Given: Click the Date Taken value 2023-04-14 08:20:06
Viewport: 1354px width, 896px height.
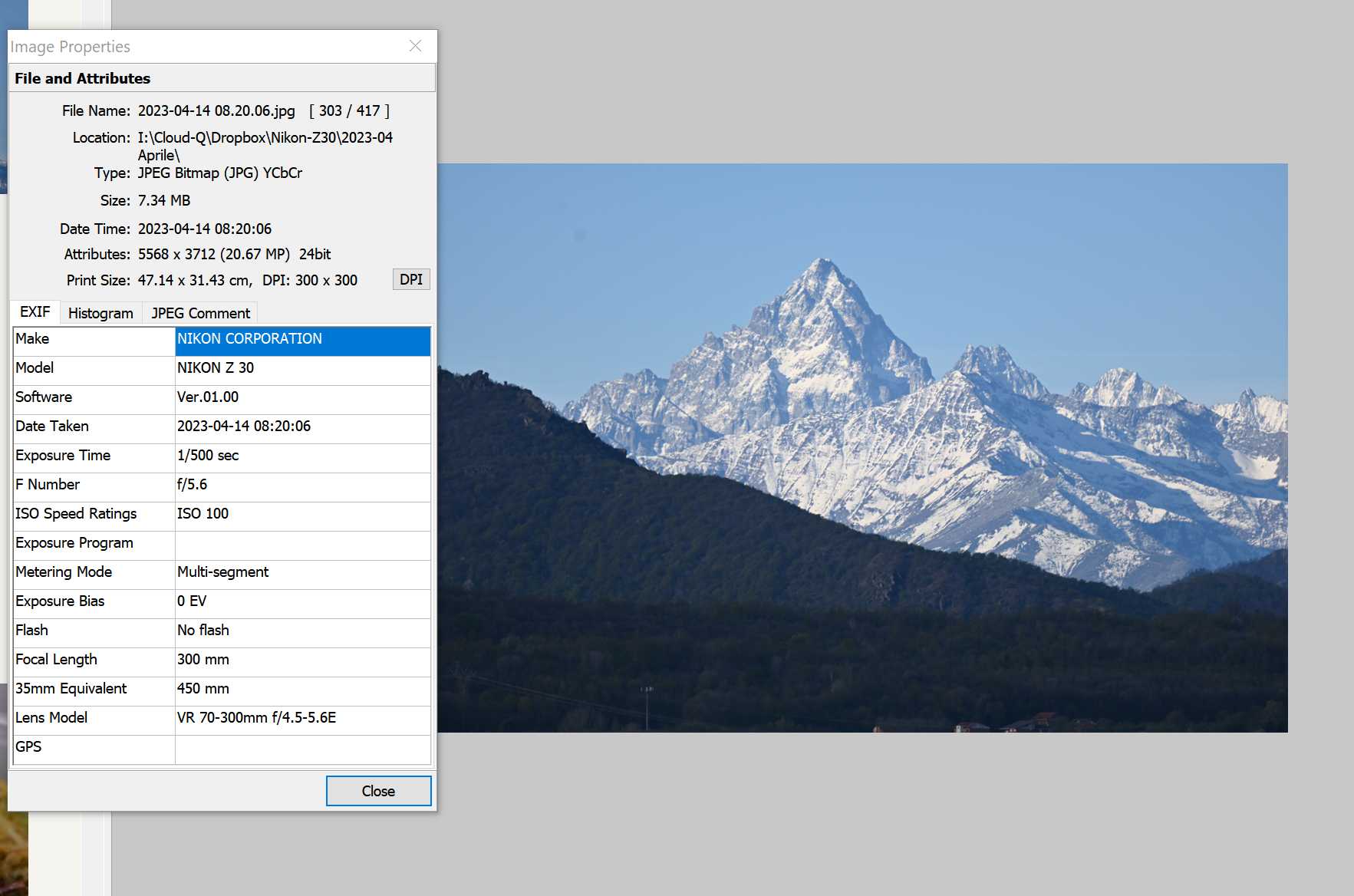Looking at the screenshot, I should point(302,429).
